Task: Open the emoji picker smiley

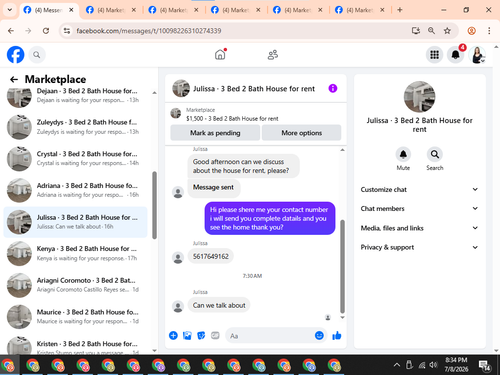Action: click(319, 335)
